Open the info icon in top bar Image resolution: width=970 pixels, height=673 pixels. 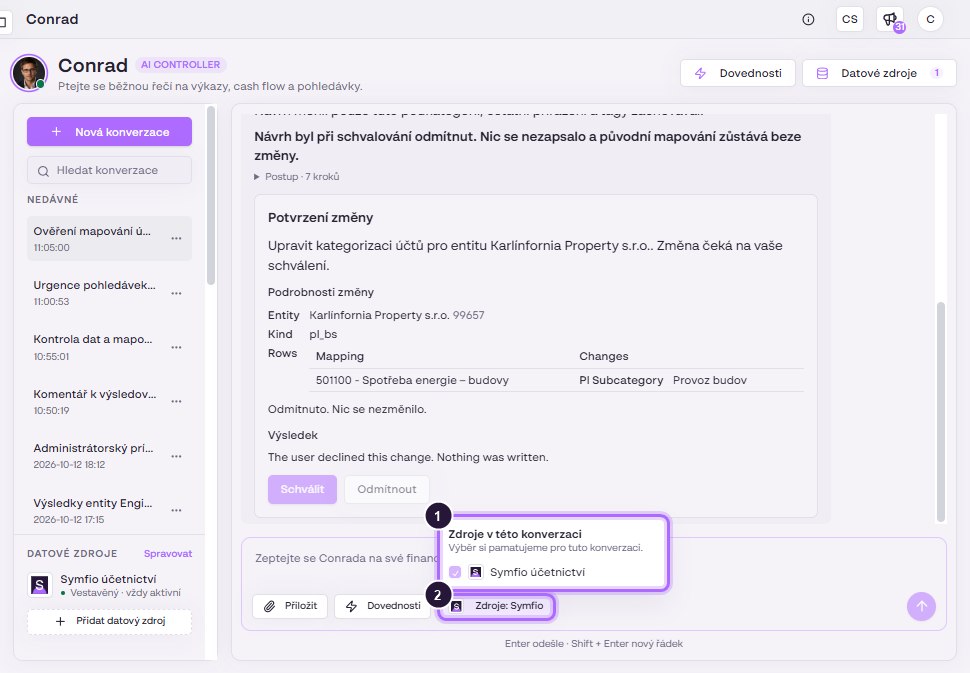808,19
